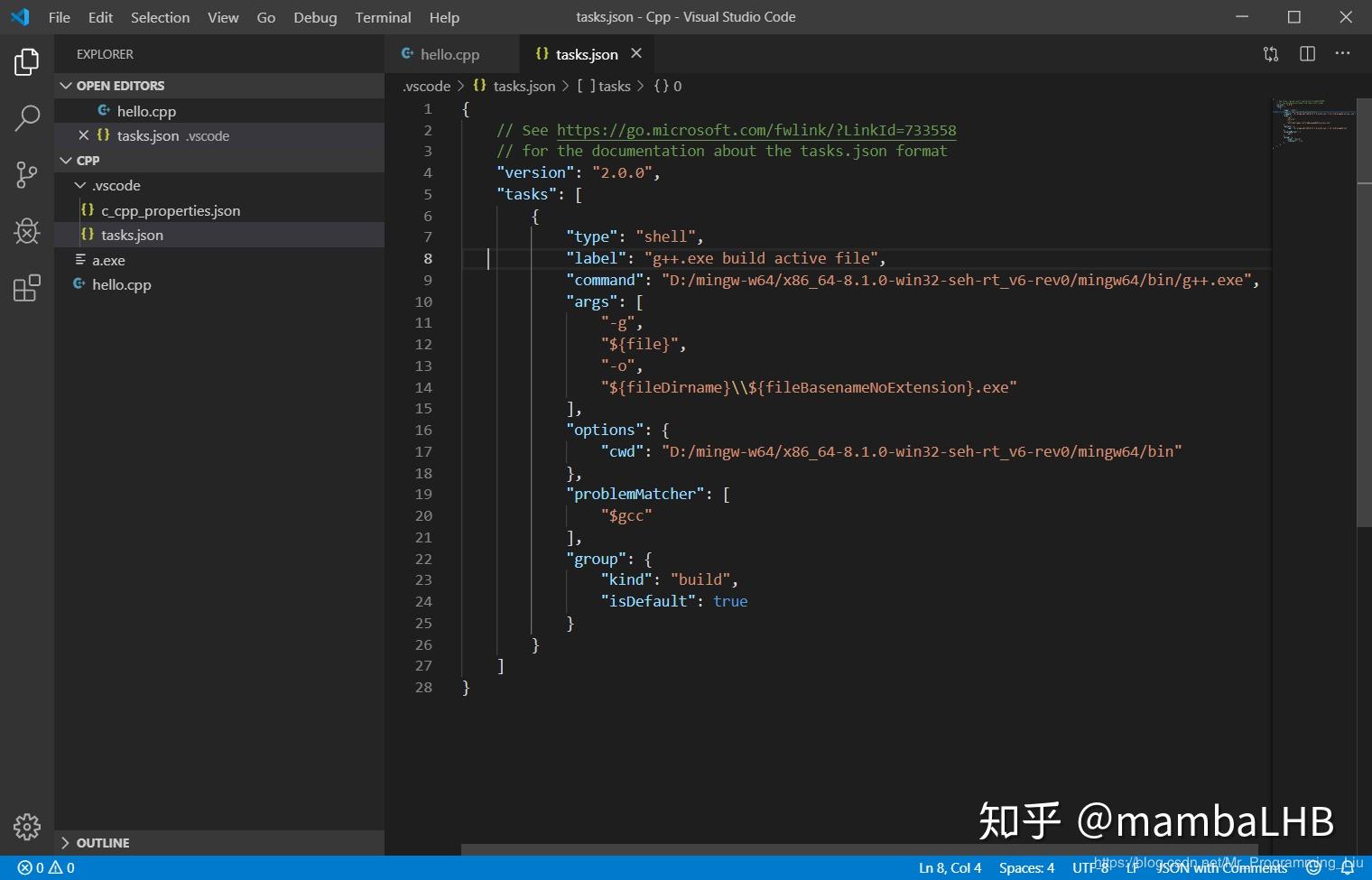Collapse the OPEN EDITORS section
The height and width of the screenshot is (880, 1372).
point(67,86)
